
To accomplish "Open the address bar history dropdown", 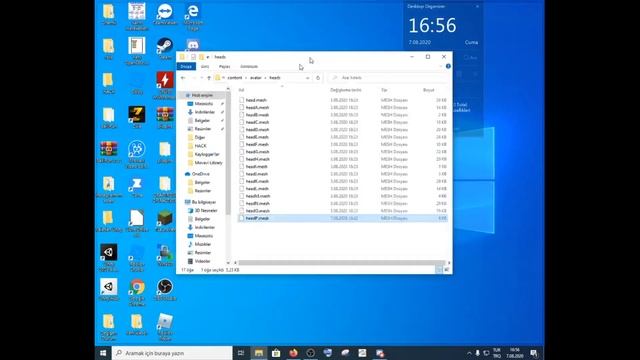I will [x=308, y=78].
